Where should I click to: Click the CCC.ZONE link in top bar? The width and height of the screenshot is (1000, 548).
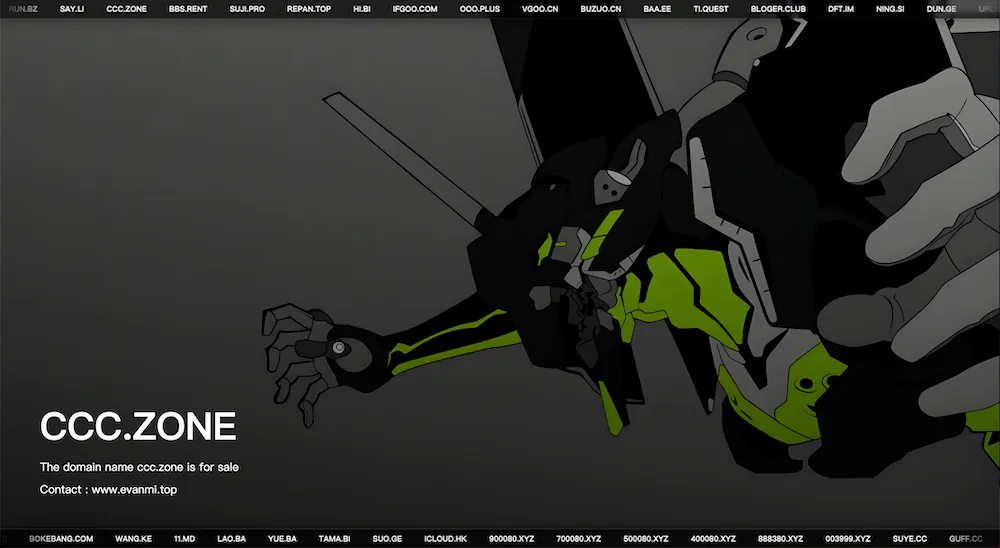[x=126, y=9]
